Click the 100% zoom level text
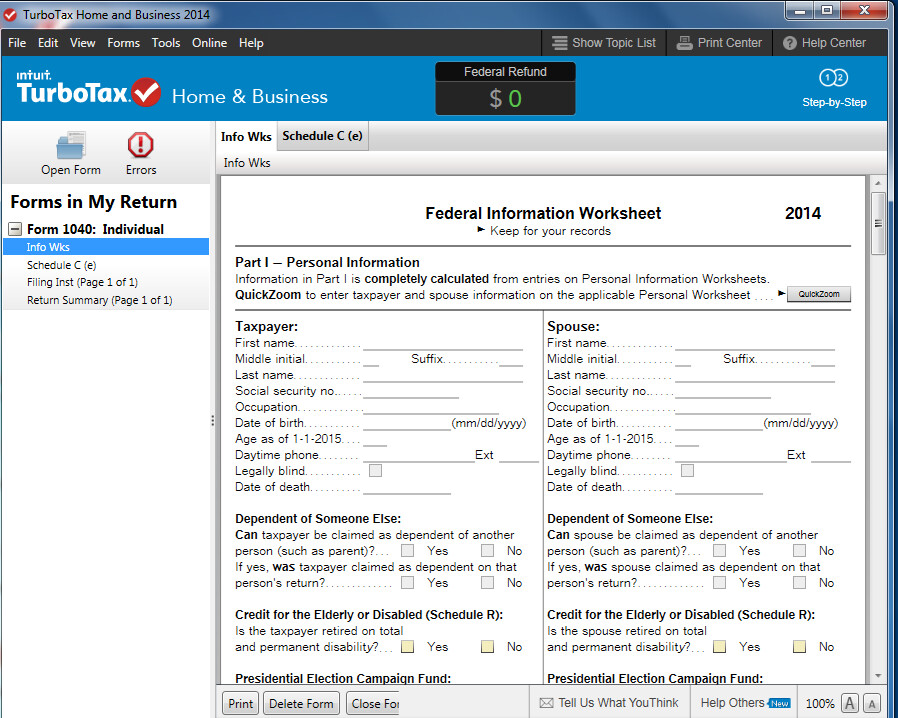The height and width of the screenshot is (718, 898). pyautogui.click(x=820, y=704)
